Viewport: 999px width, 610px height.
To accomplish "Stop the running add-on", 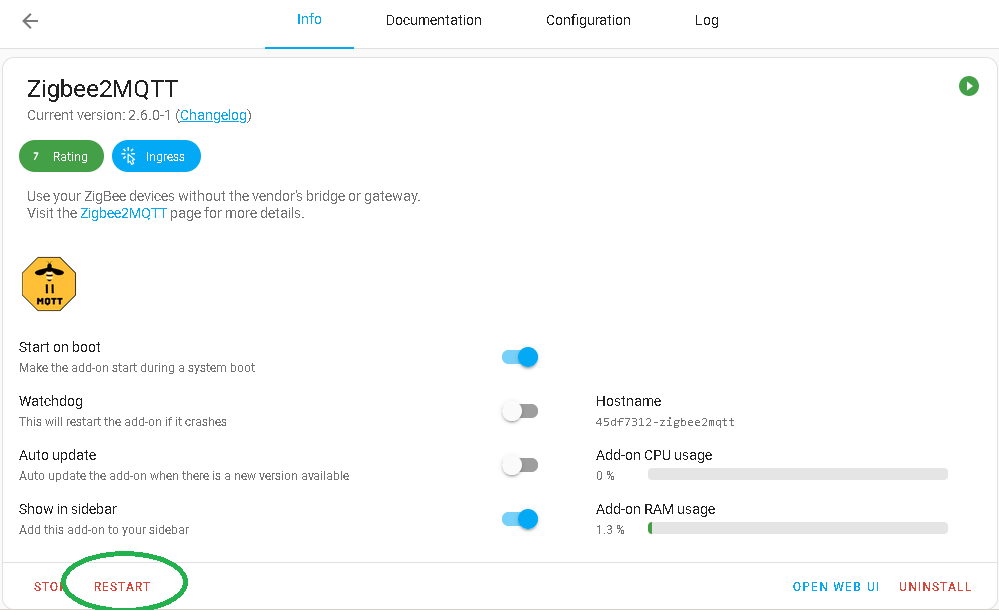I will pos(48,587).
